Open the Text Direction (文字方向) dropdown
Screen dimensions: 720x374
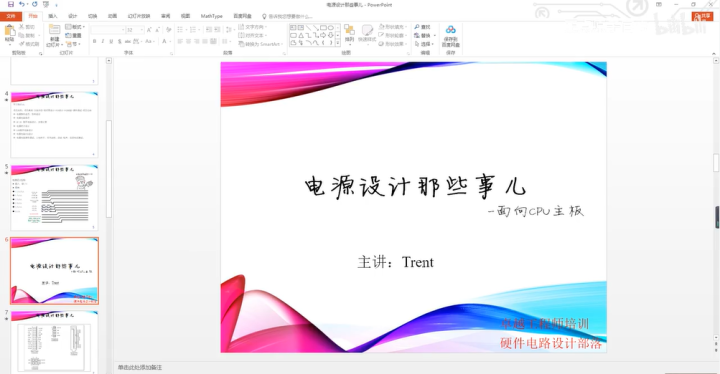coord(253,27)
